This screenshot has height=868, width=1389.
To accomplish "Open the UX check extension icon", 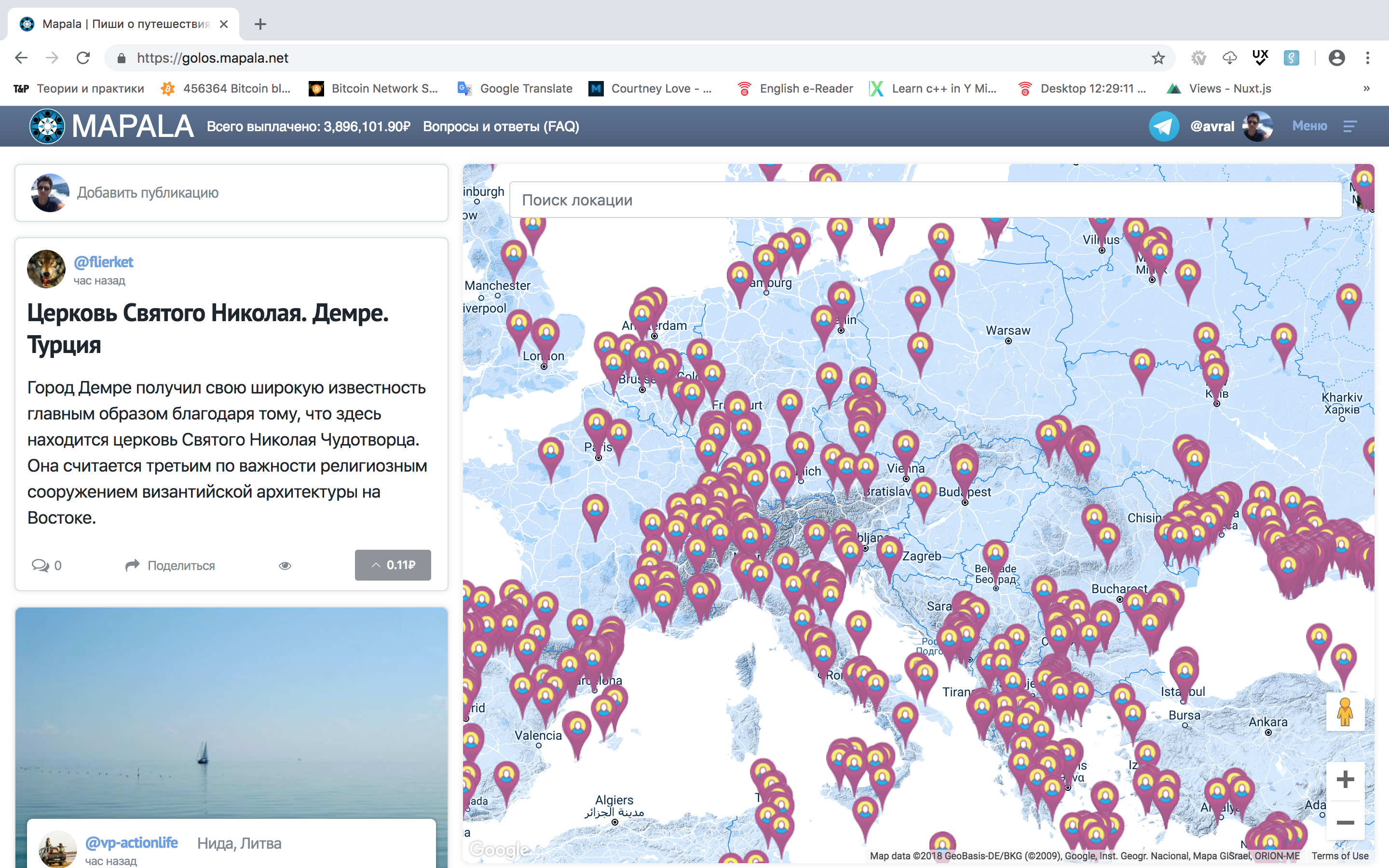I will pos(1260,57).
